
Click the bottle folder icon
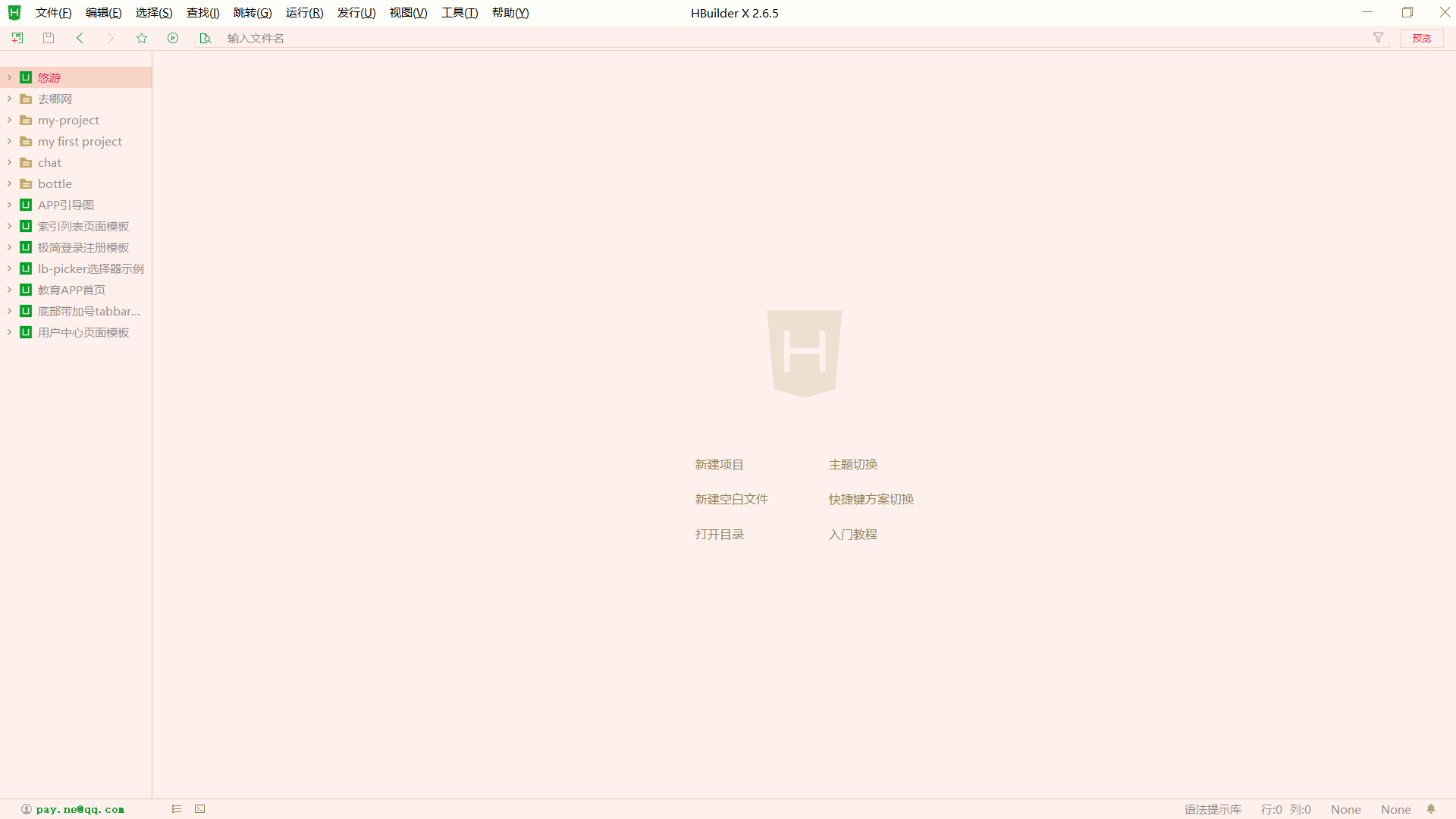point(26,184)
